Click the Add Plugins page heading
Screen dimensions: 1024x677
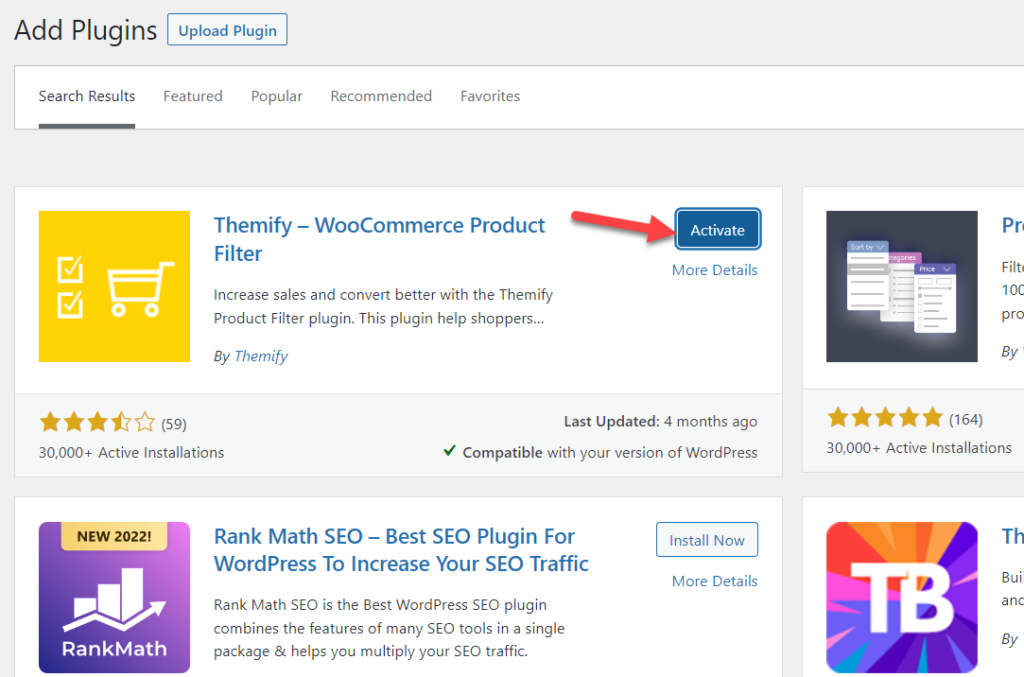coord(86,31)
